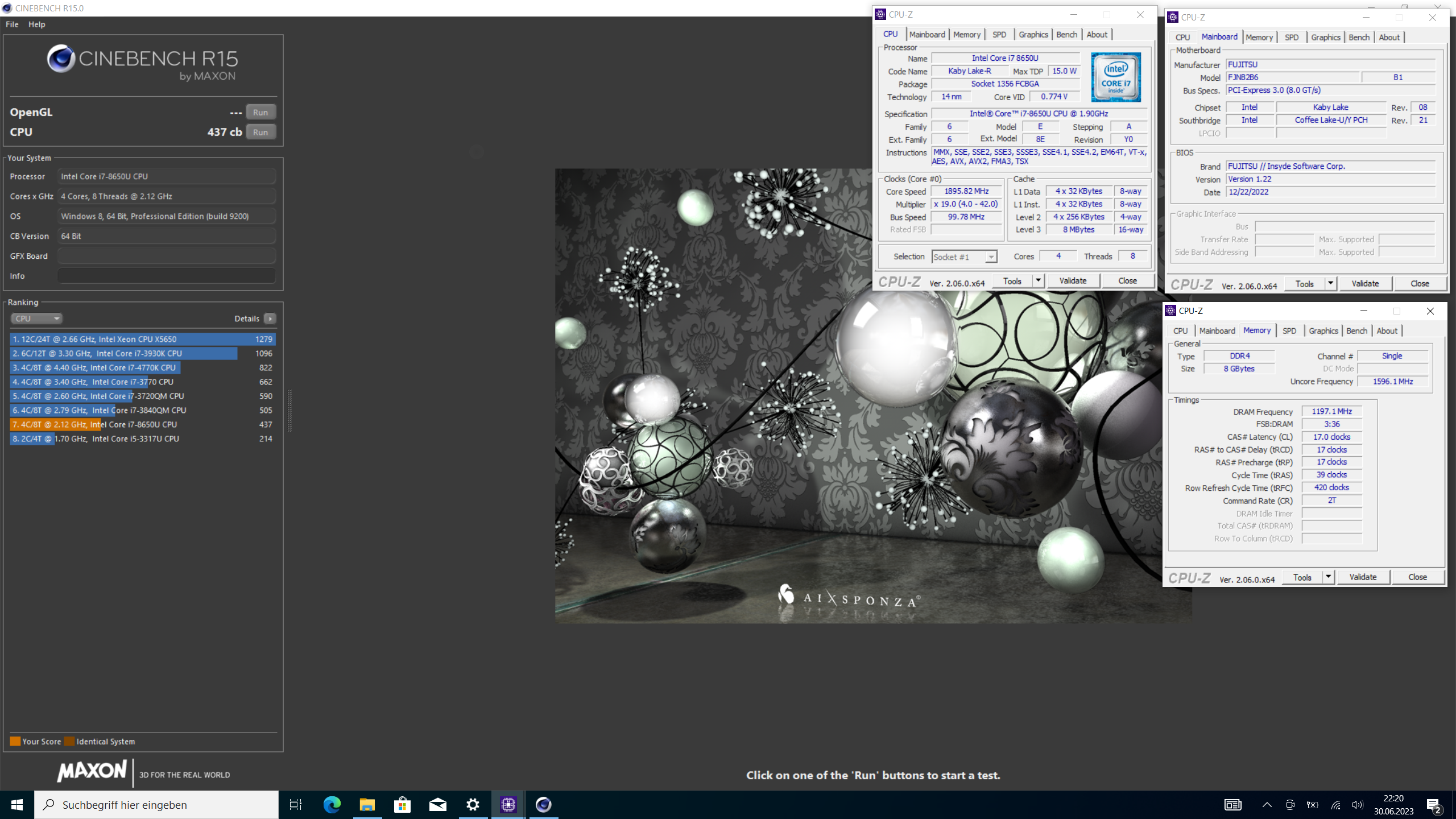Screen dimensions: 1456x819
Task: Click DRAM Frequency value 1197.1 MHz
Action: point(1331,411)
